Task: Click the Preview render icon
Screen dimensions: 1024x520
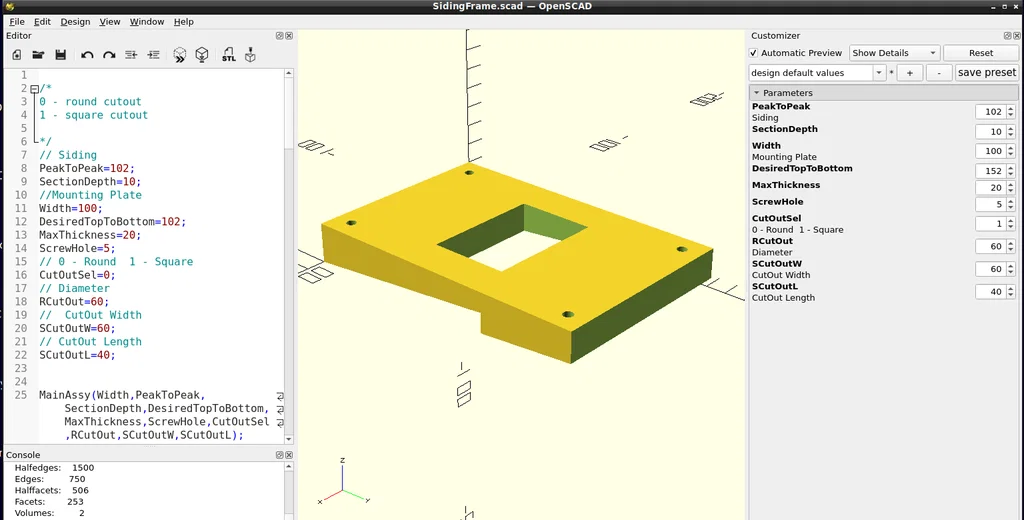Action: click(180, 56)
